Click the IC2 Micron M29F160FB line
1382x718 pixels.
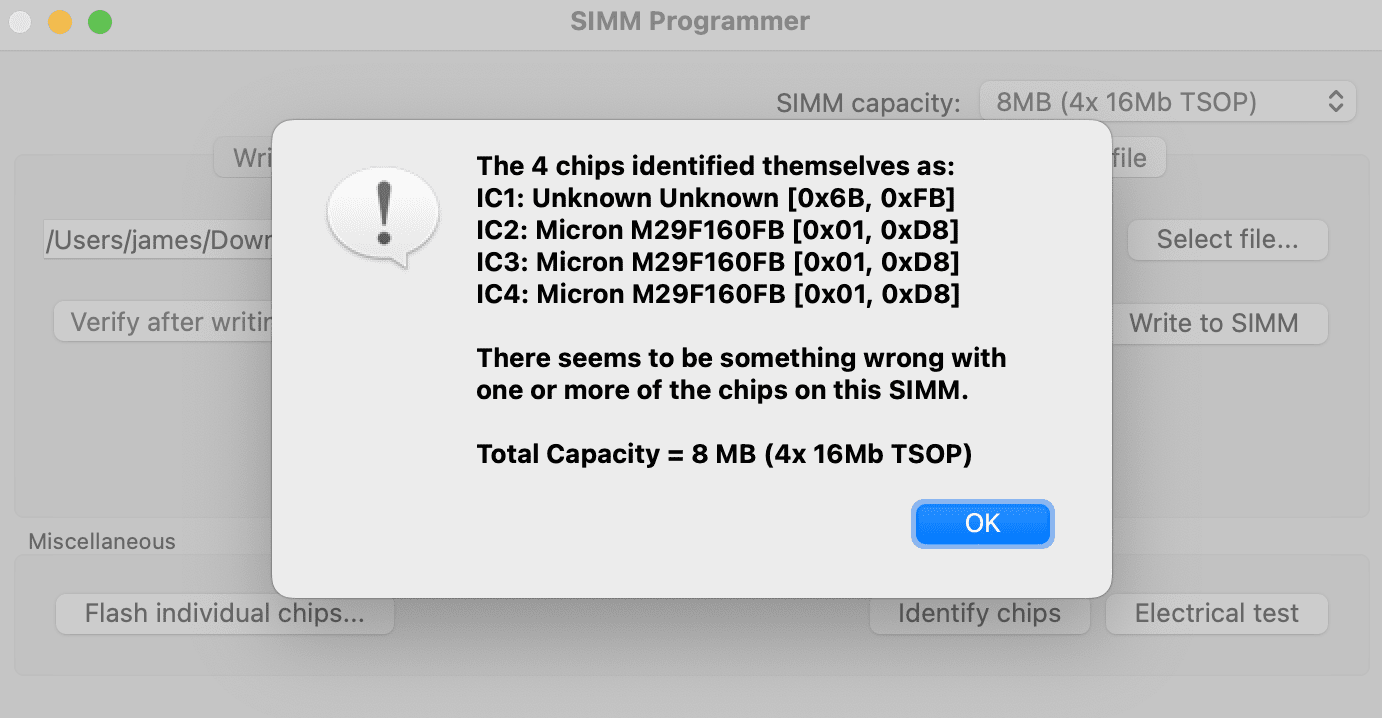pos(718,230)
